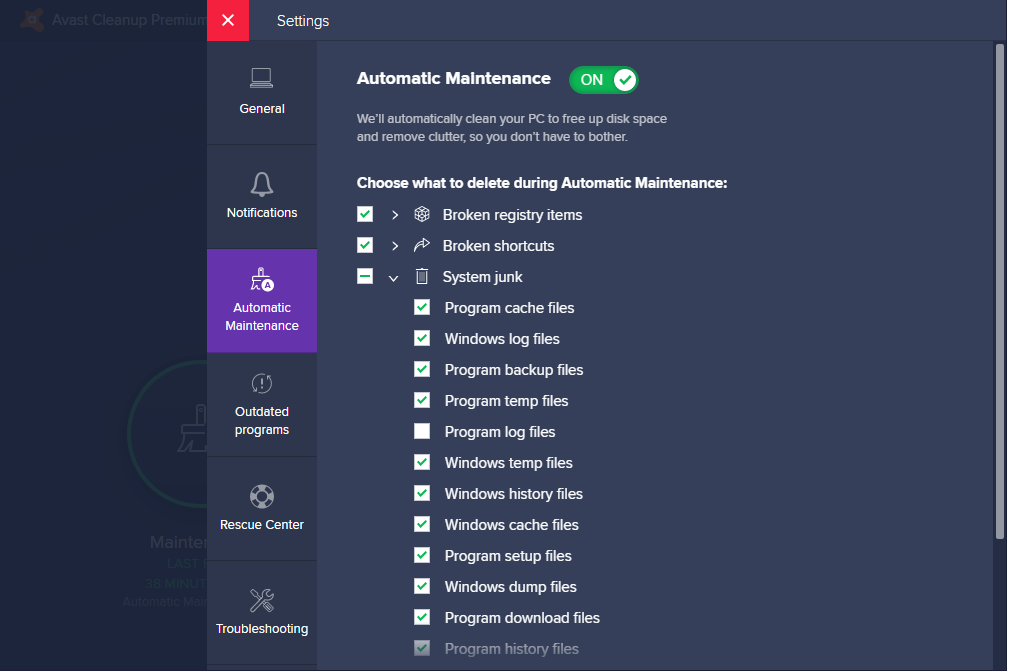1009x671 pixels.
Task: Click the Broken registry items cube icon
Action: coord(421,214)
